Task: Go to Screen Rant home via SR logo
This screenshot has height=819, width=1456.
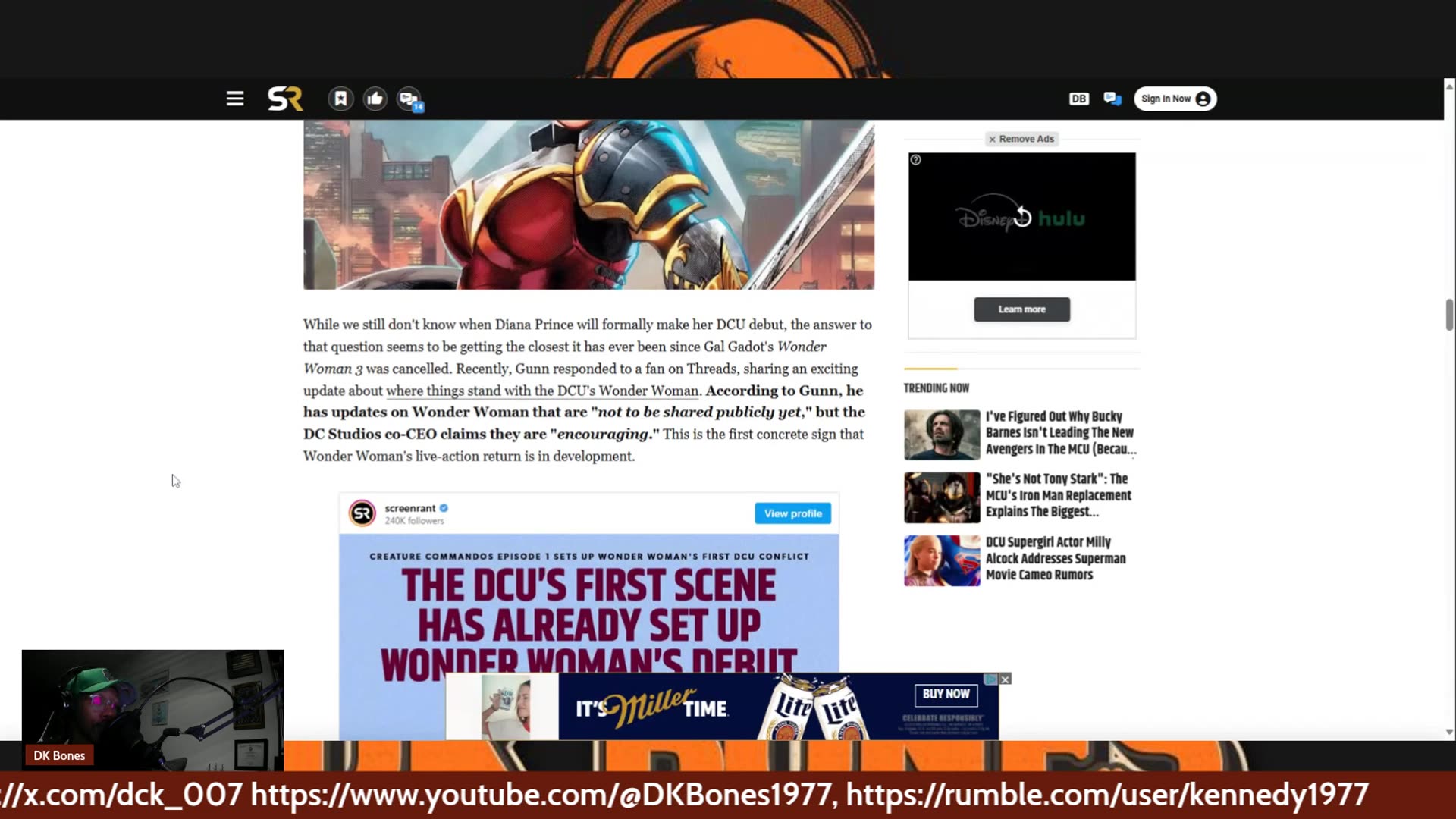Action: pos(285,99)
